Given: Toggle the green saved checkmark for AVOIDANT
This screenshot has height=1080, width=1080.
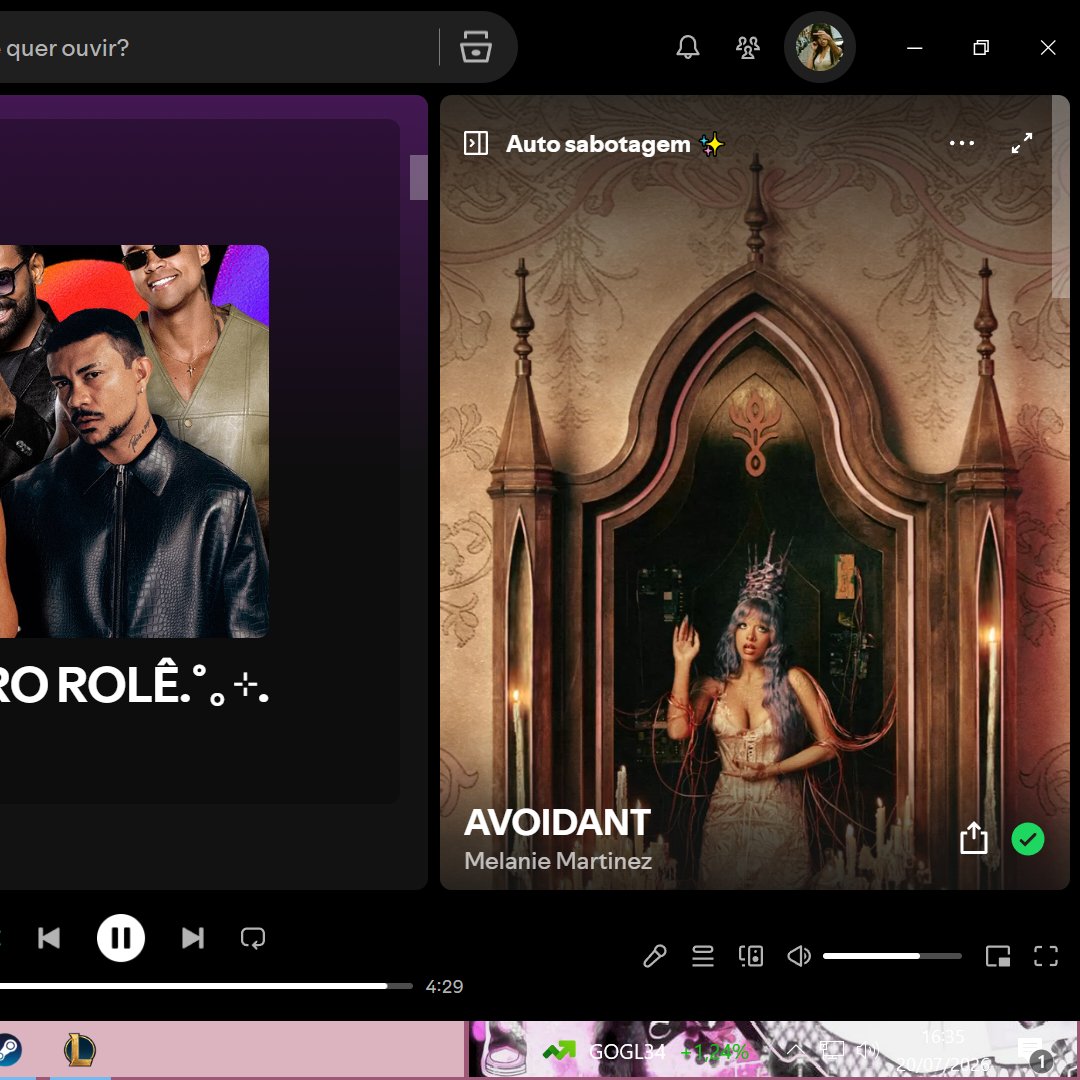Looking at the screenshot, I should (1028, 839).
